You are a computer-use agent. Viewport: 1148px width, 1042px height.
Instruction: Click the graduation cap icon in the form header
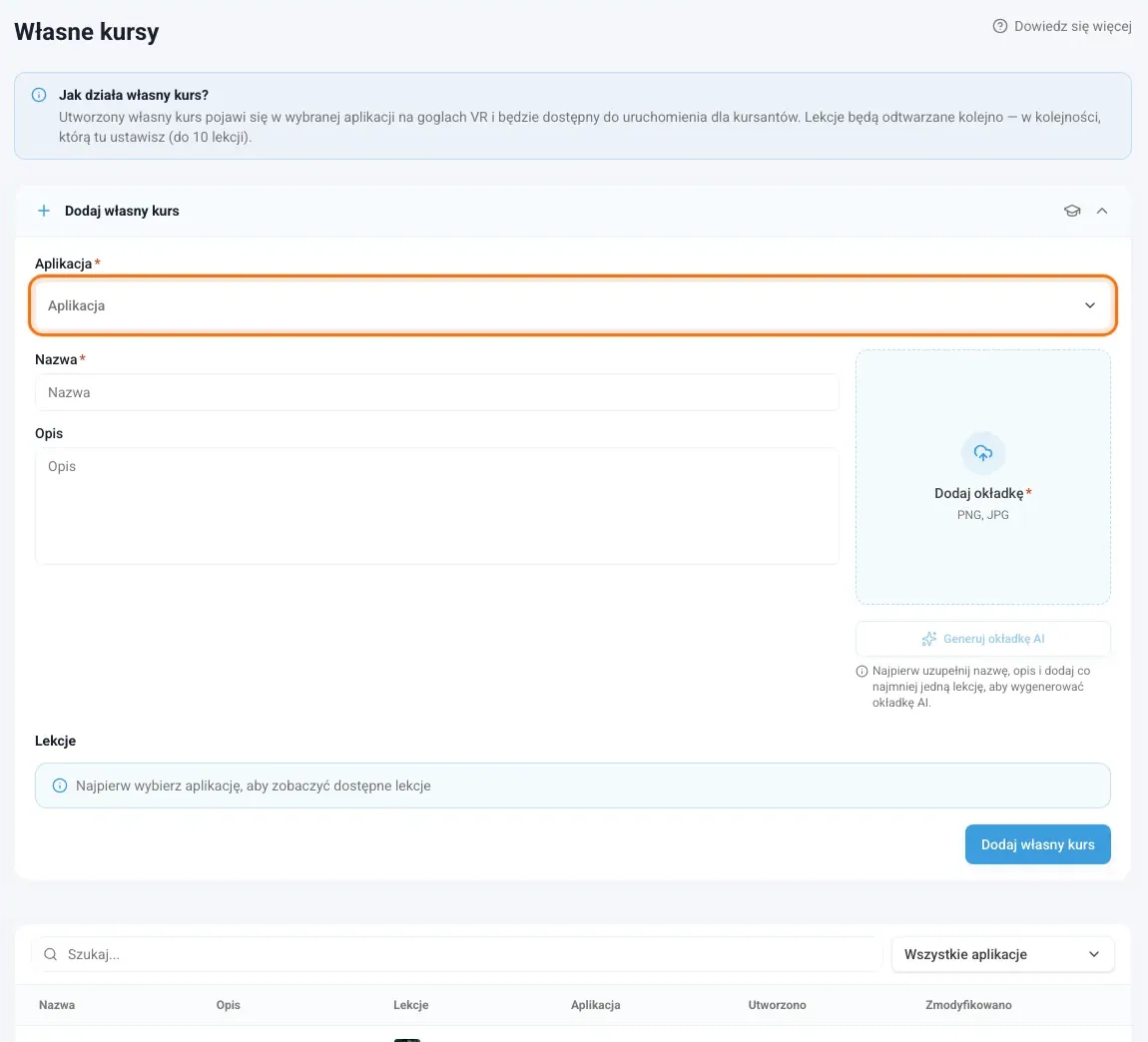pos(1072,211)
